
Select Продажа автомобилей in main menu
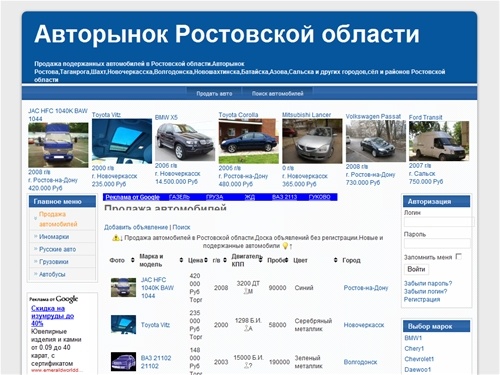(x=58, y=219)
